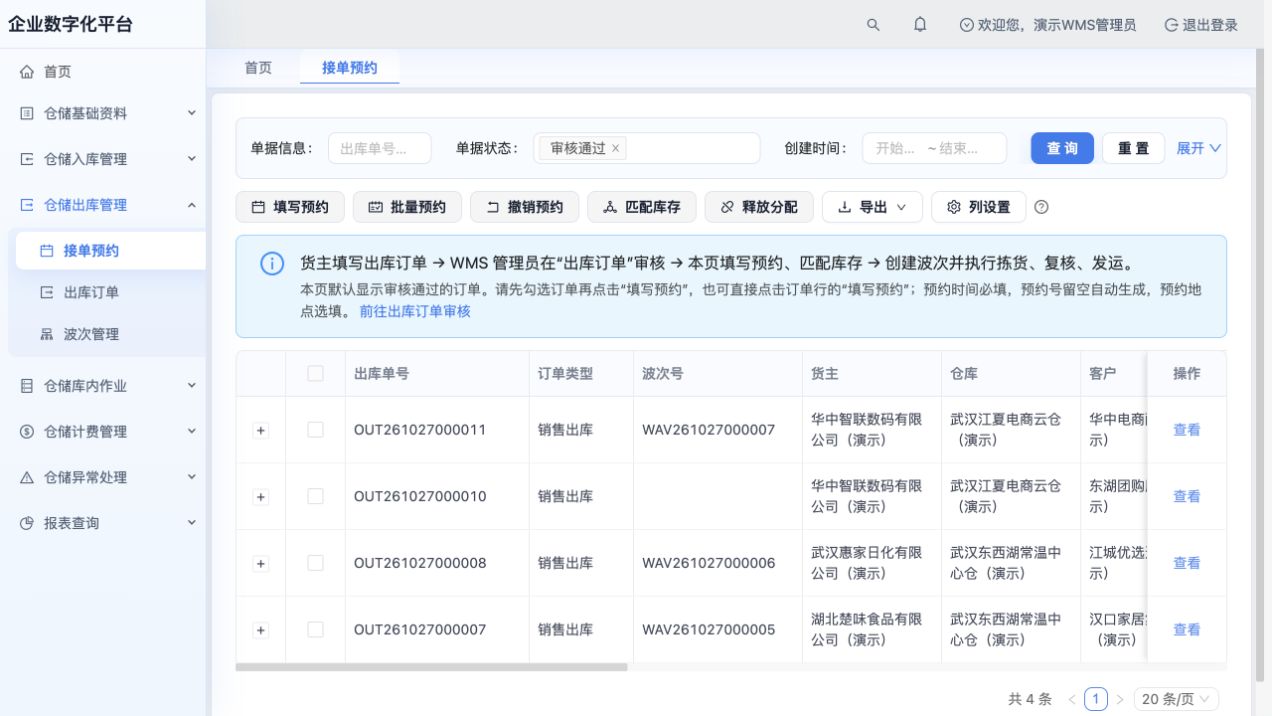Click the table horizontal scrollbar
This screenshot has height=716, width=1272.
point(431,667)
